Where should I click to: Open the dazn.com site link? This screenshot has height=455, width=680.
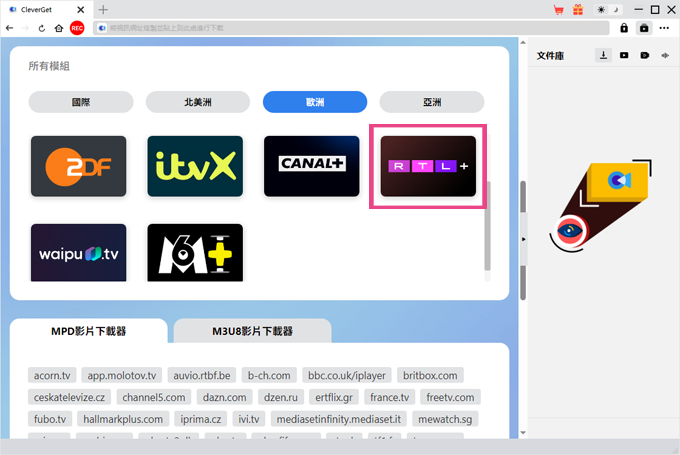(x=225, y=397)
